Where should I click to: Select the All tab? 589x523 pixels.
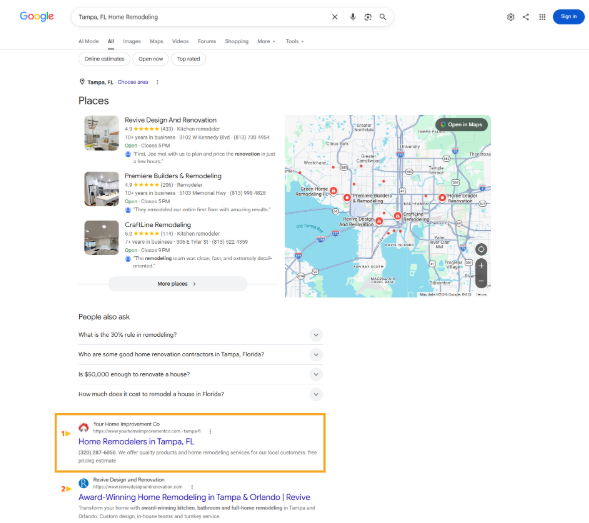pos(111,41)
